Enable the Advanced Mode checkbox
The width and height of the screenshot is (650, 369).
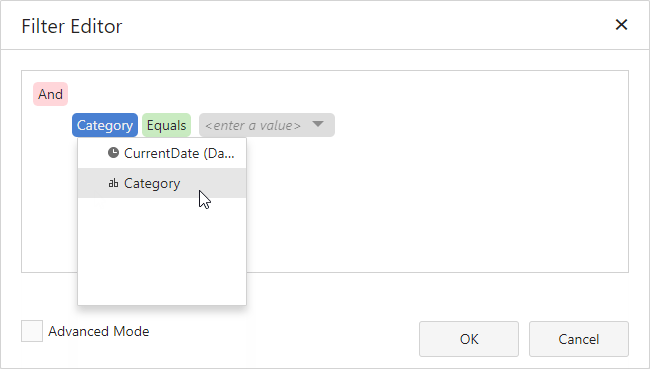click(x=32, y=331)
